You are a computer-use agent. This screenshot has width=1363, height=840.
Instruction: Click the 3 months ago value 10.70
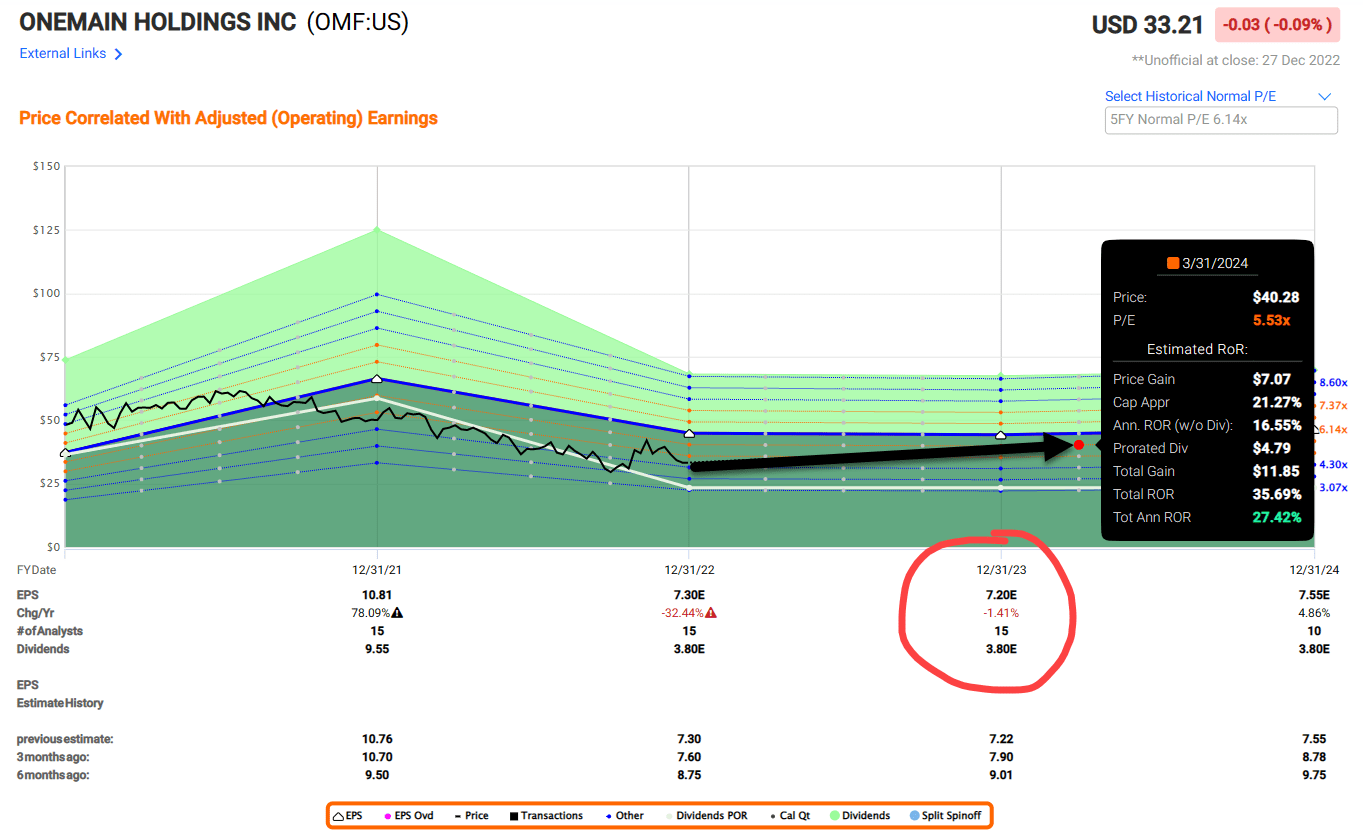coord(377,757)
